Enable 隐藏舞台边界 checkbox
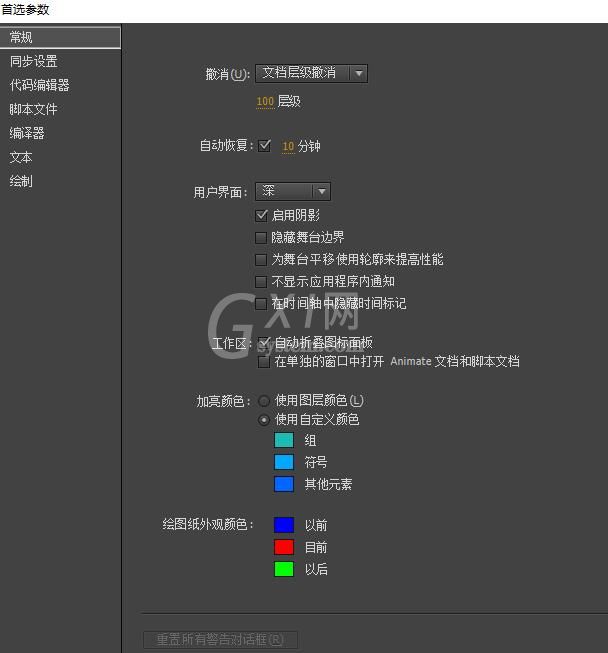This screenshot has height=653, width=608. click(261, 238)
